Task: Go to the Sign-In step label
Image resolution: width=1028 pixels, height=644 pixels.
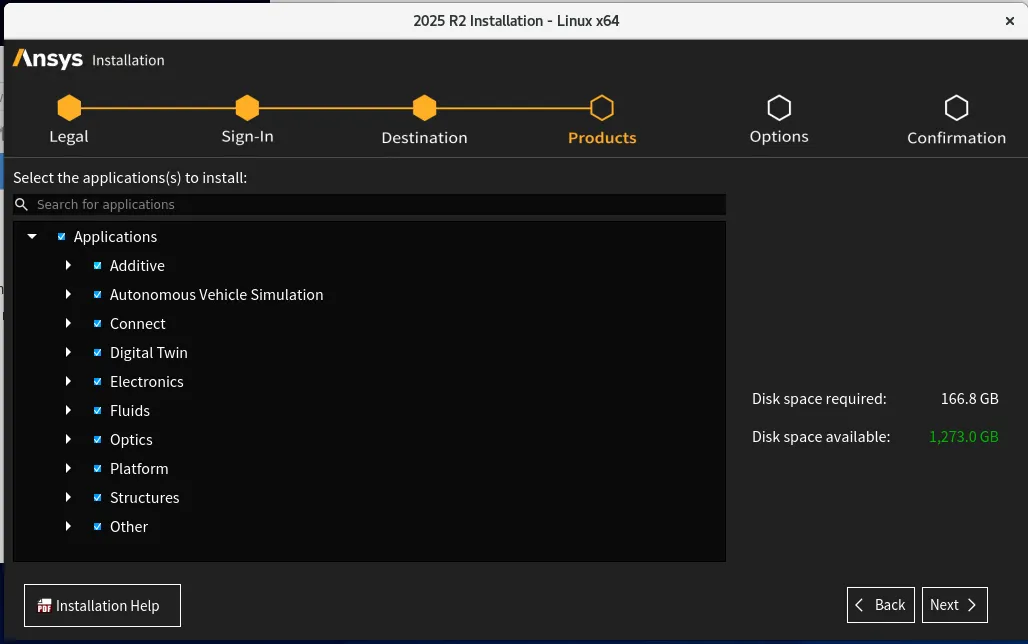Action: click(247, 136)
